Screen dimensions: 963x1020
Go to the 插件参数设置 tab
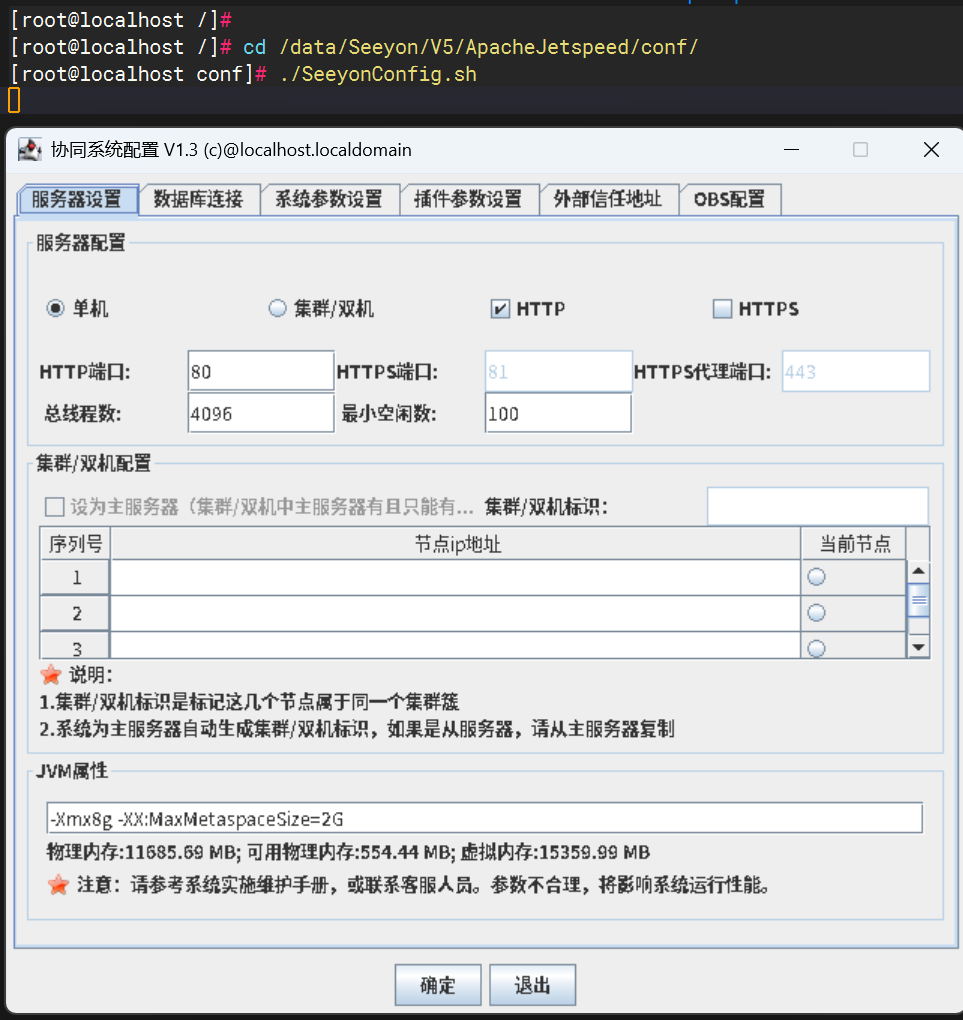click(468, 199)
